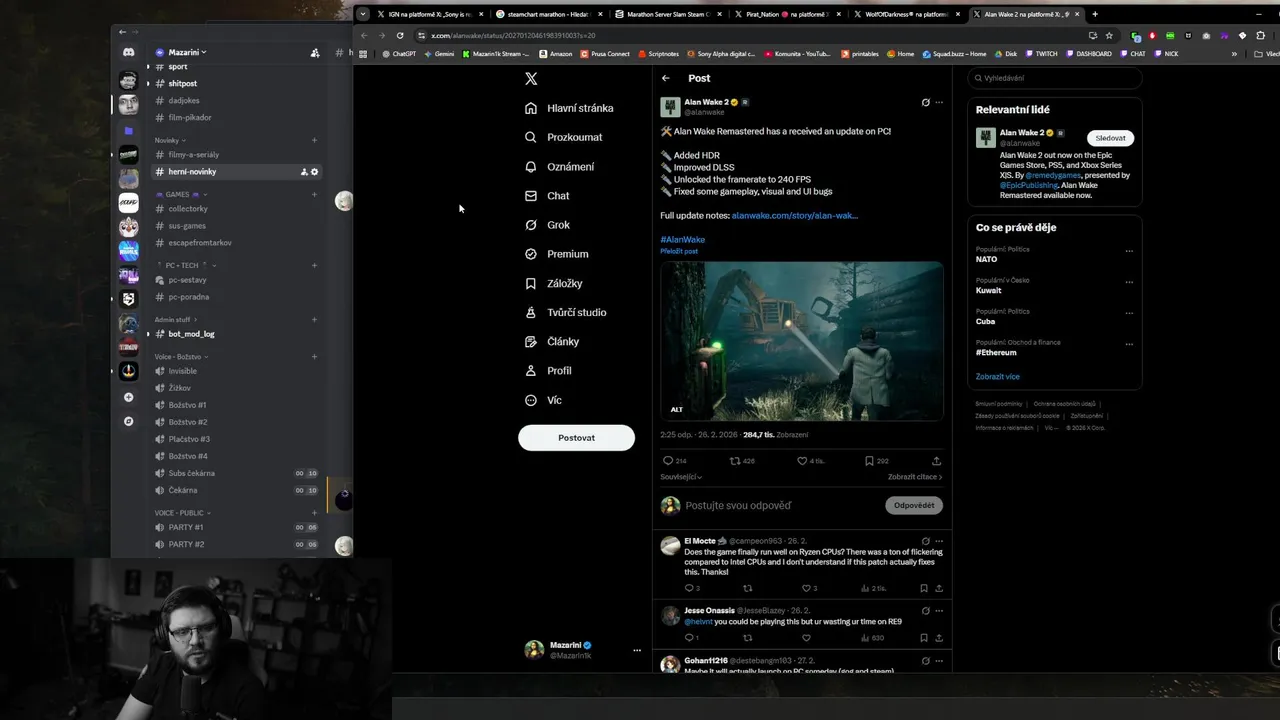1280x720 pixels.
Task: Click @remedygames link in bio
Action: pyautogui.click(x=1054, y=175)
